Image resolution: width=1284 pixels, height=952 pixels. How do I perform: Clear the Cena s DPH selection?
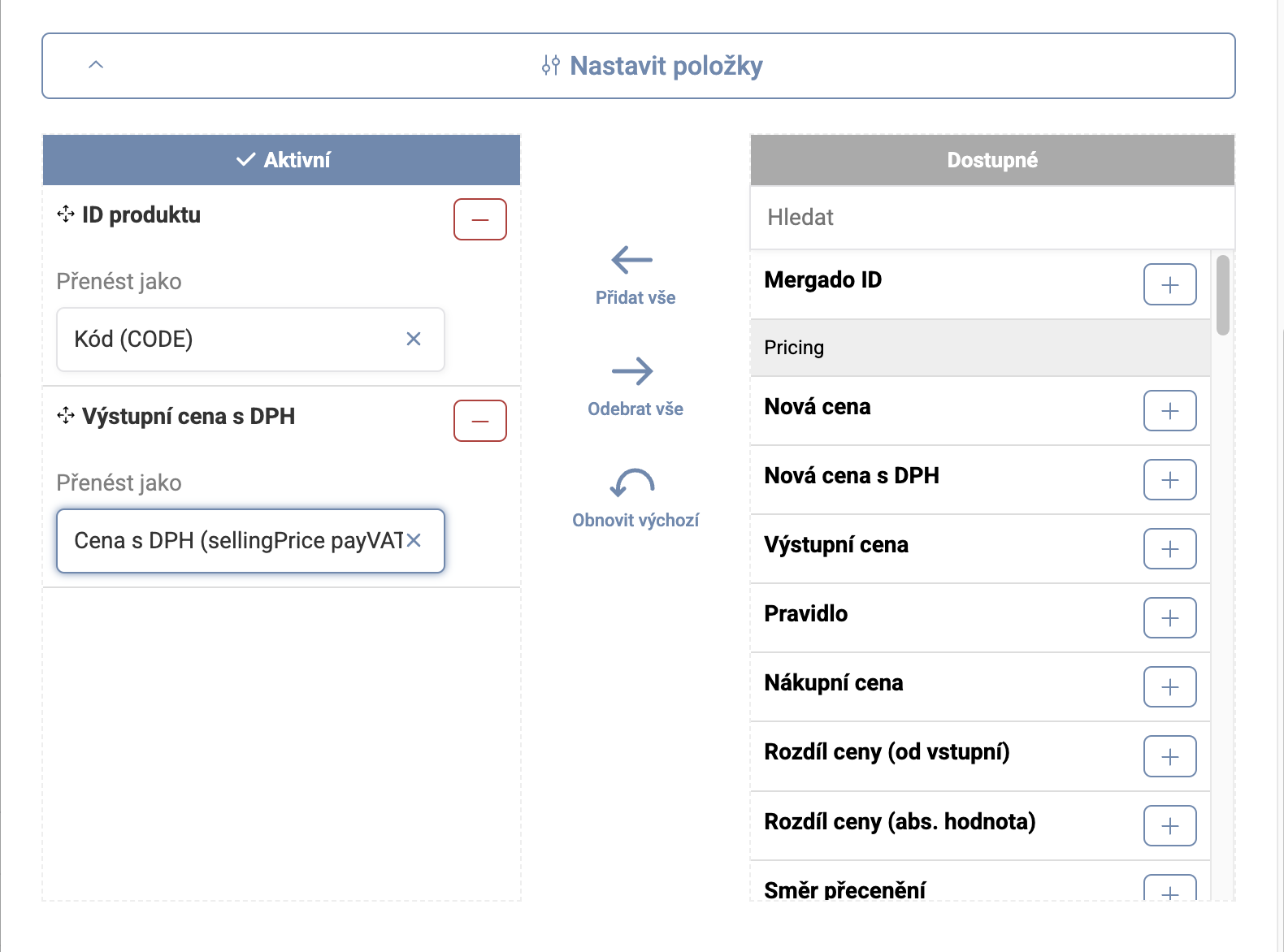click(414, 540)
